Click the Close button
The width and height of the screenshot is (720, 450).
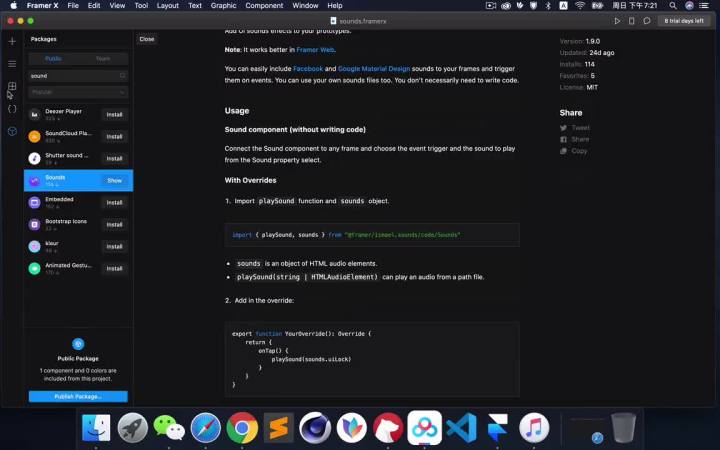tap(147, 39)
